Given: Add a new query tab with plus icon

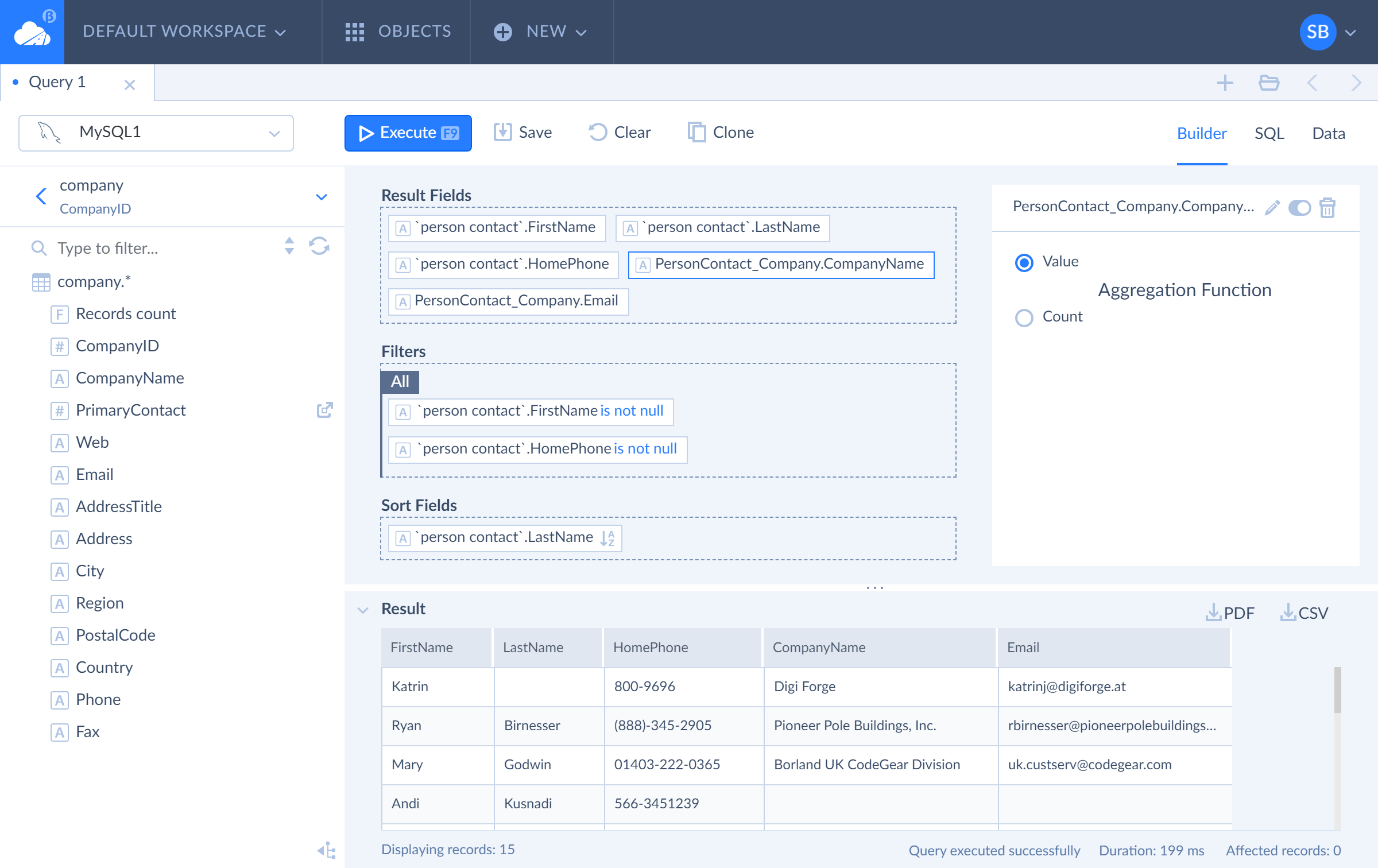Looking at the screenshot, I should pos(1225,83).
